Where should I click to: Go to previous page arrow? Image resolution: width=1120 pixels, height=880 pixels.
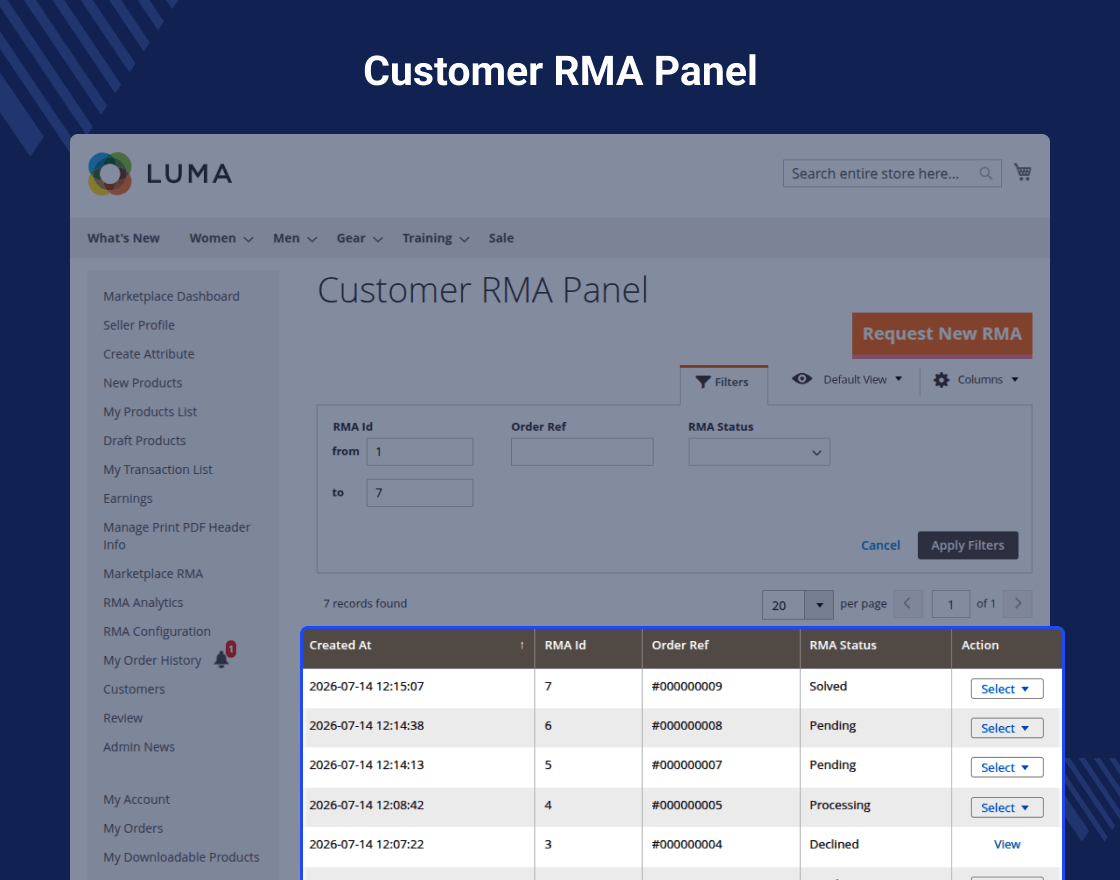click(x=908, y=604)
